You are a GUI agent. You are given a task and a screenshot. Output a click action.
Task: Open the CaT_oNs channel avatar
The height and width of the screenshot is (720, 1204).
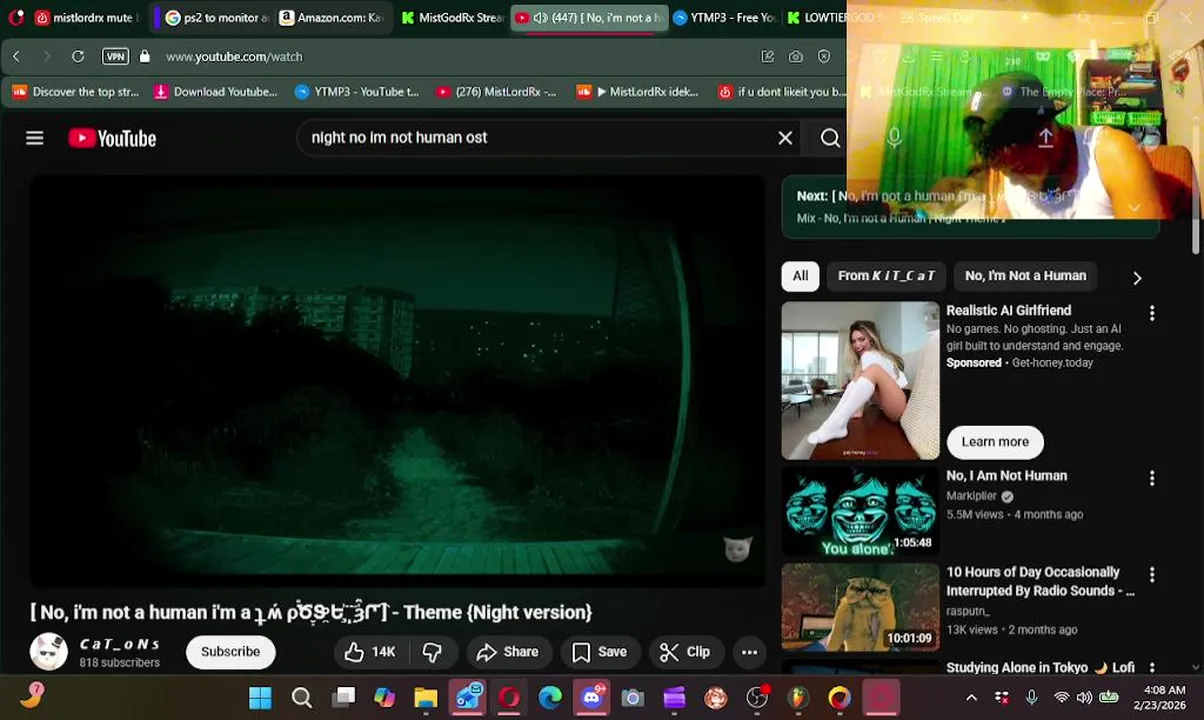(49, 652)
